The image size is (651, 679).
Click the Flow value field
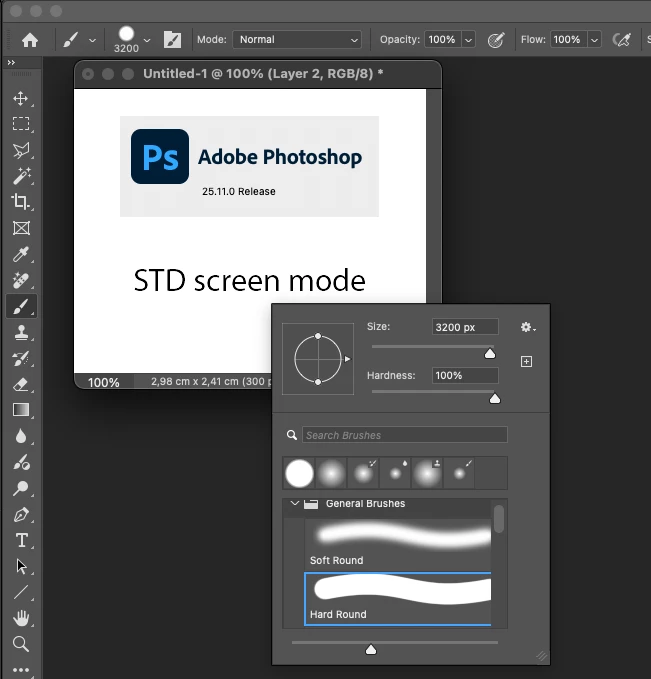tap(568, 39)
